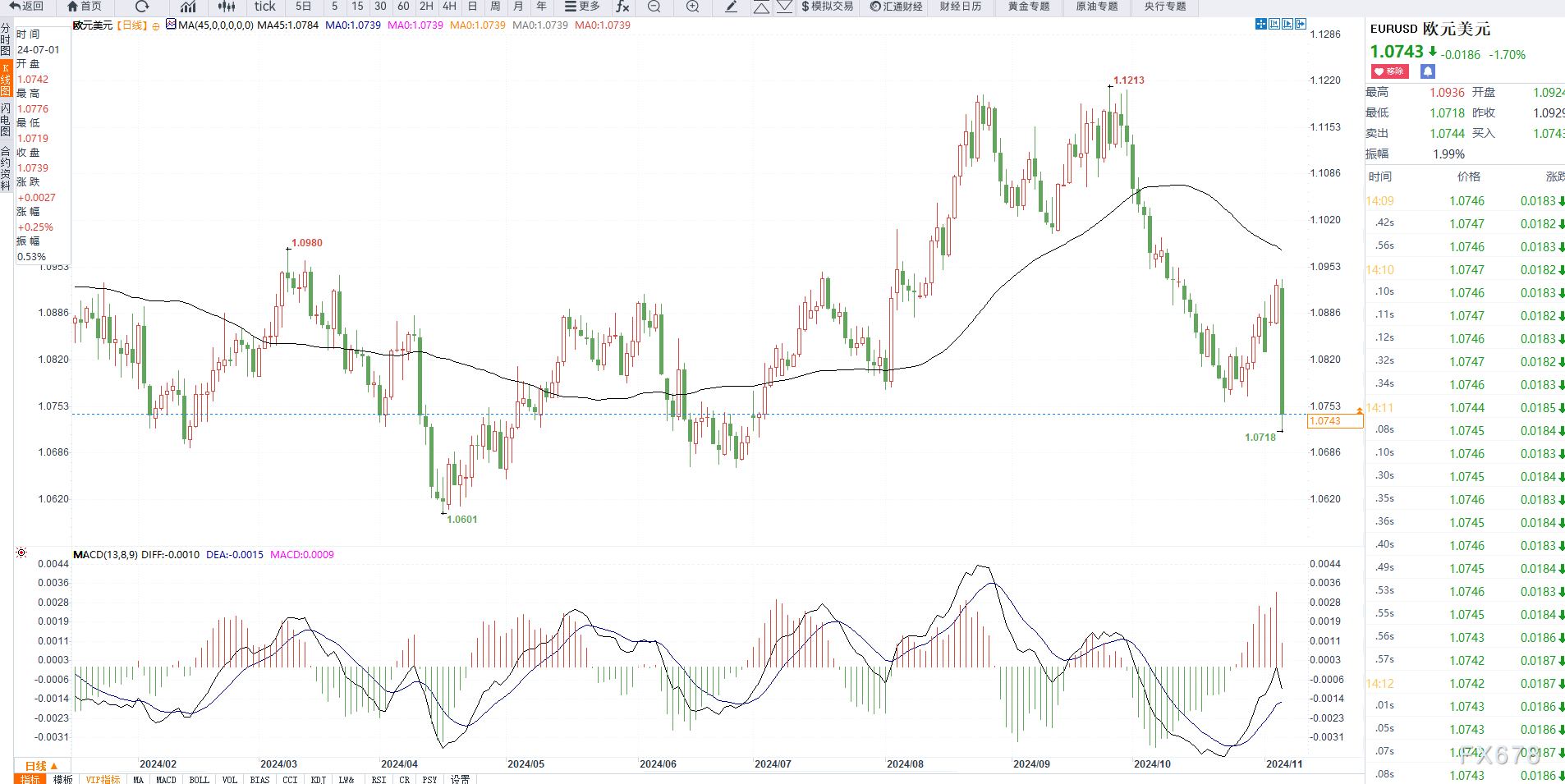Click the candlestick chart type icon
The image size is (1565, 784).
227,7
